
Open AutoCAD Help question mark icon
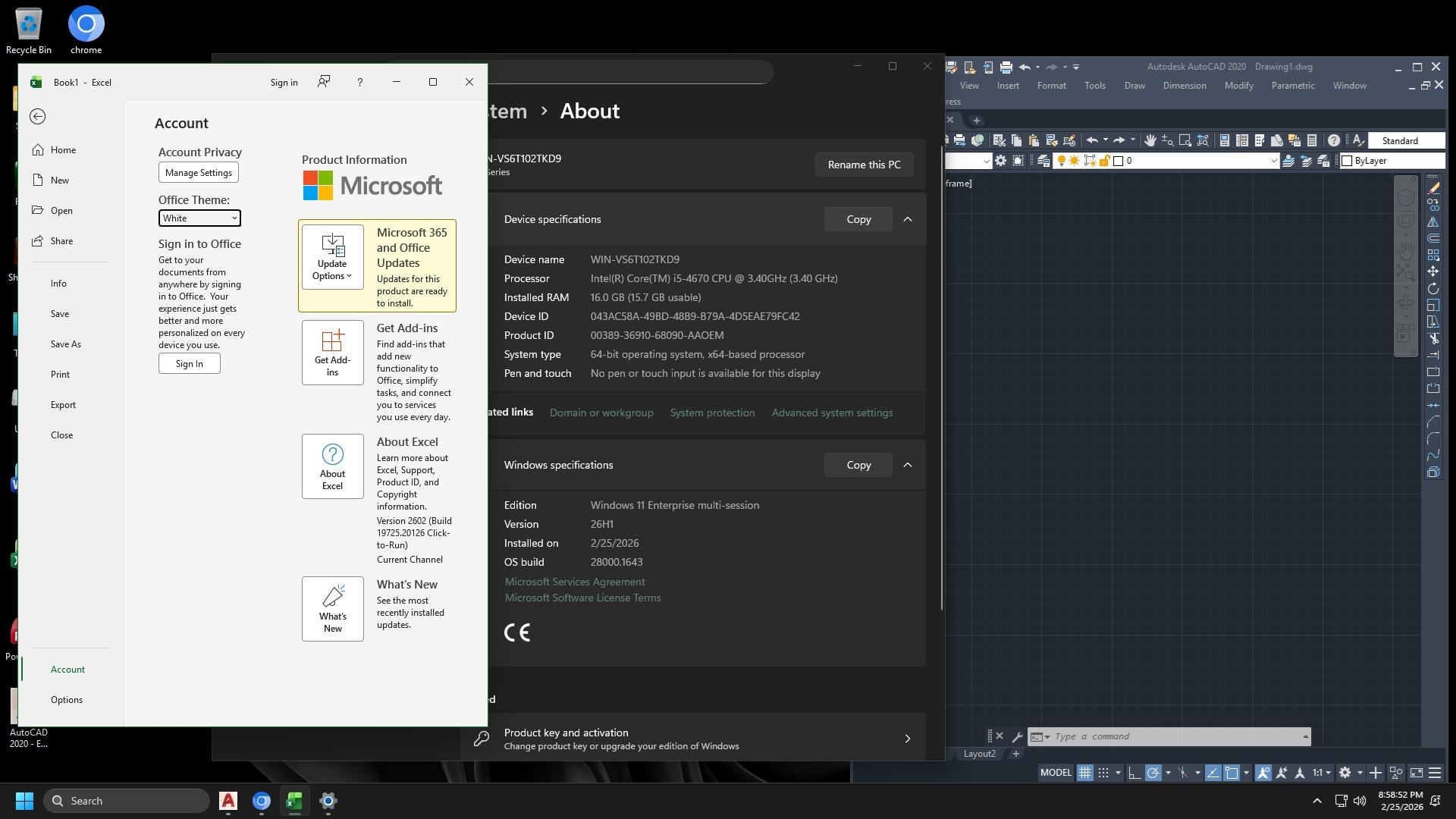click(1333, 140)
